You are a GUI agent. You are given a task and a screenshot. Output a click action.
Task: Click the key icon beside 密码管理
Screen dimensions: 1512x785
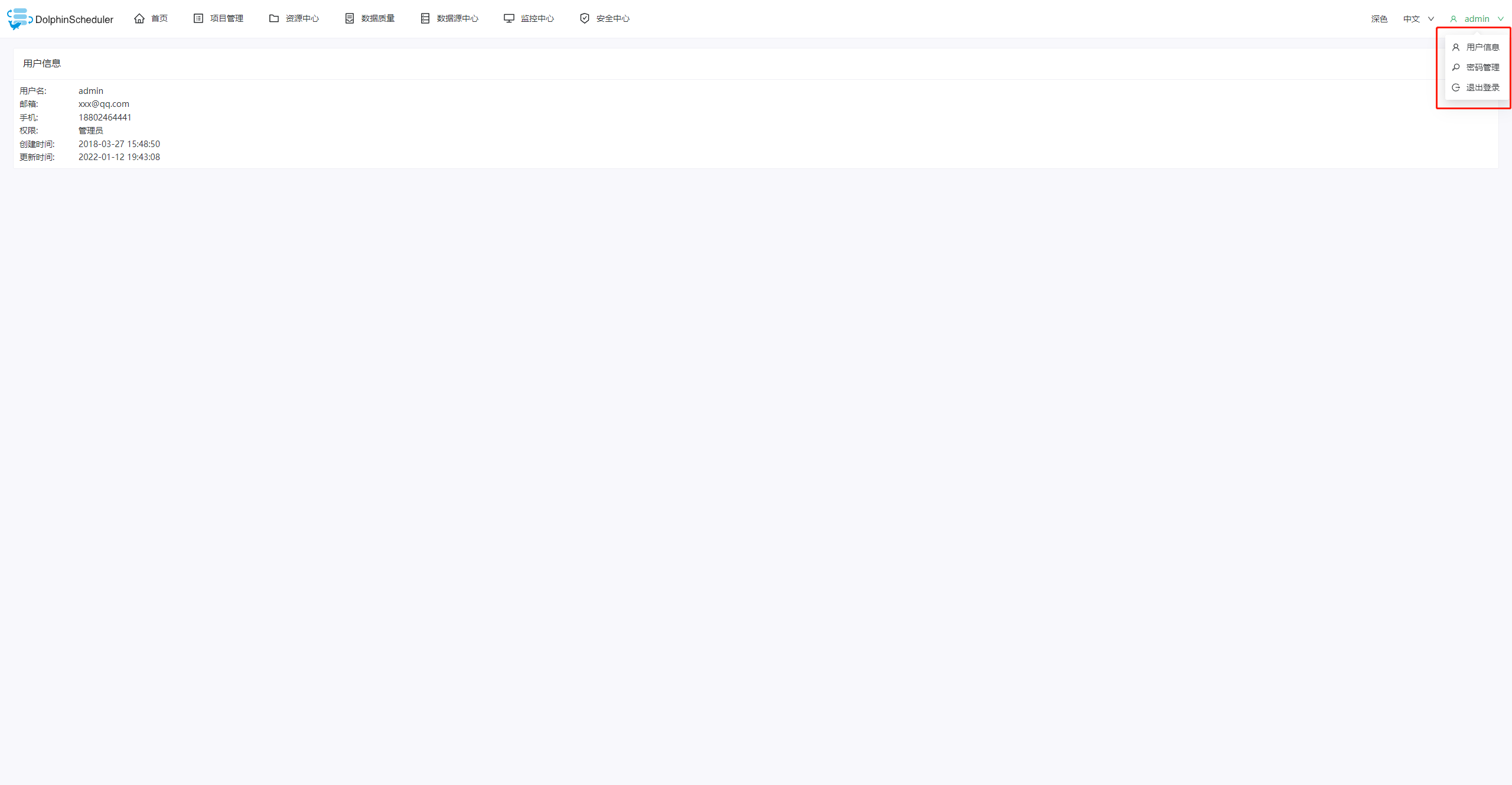(1456, 67)
